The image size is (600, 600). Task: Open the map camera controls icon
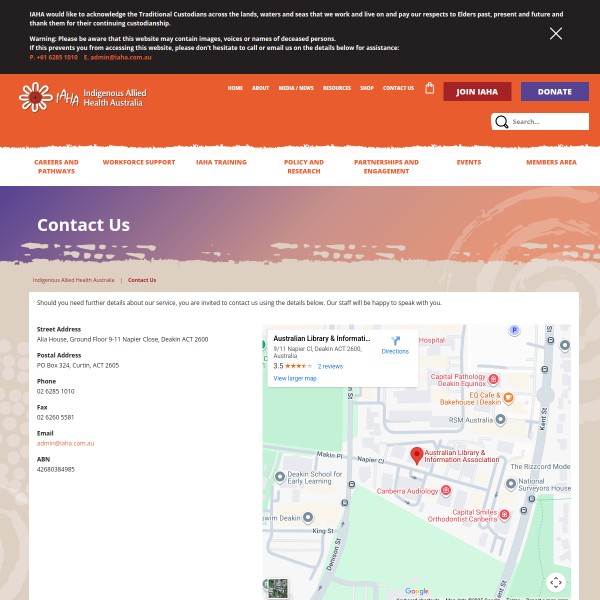point(556,582)
